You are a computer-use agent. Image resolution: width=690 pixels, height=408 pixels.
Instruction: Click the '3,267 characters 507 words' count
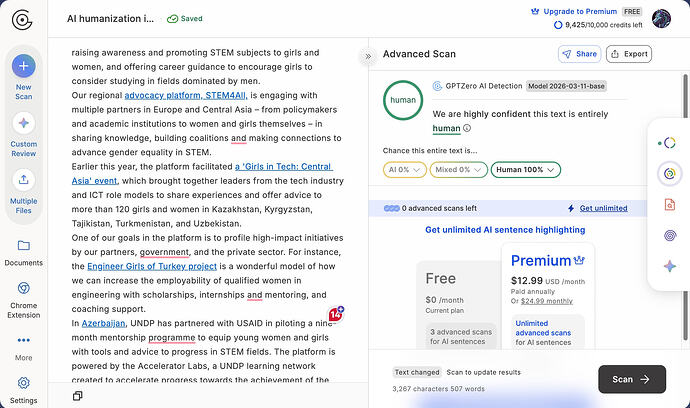click(x=438, y=389)
